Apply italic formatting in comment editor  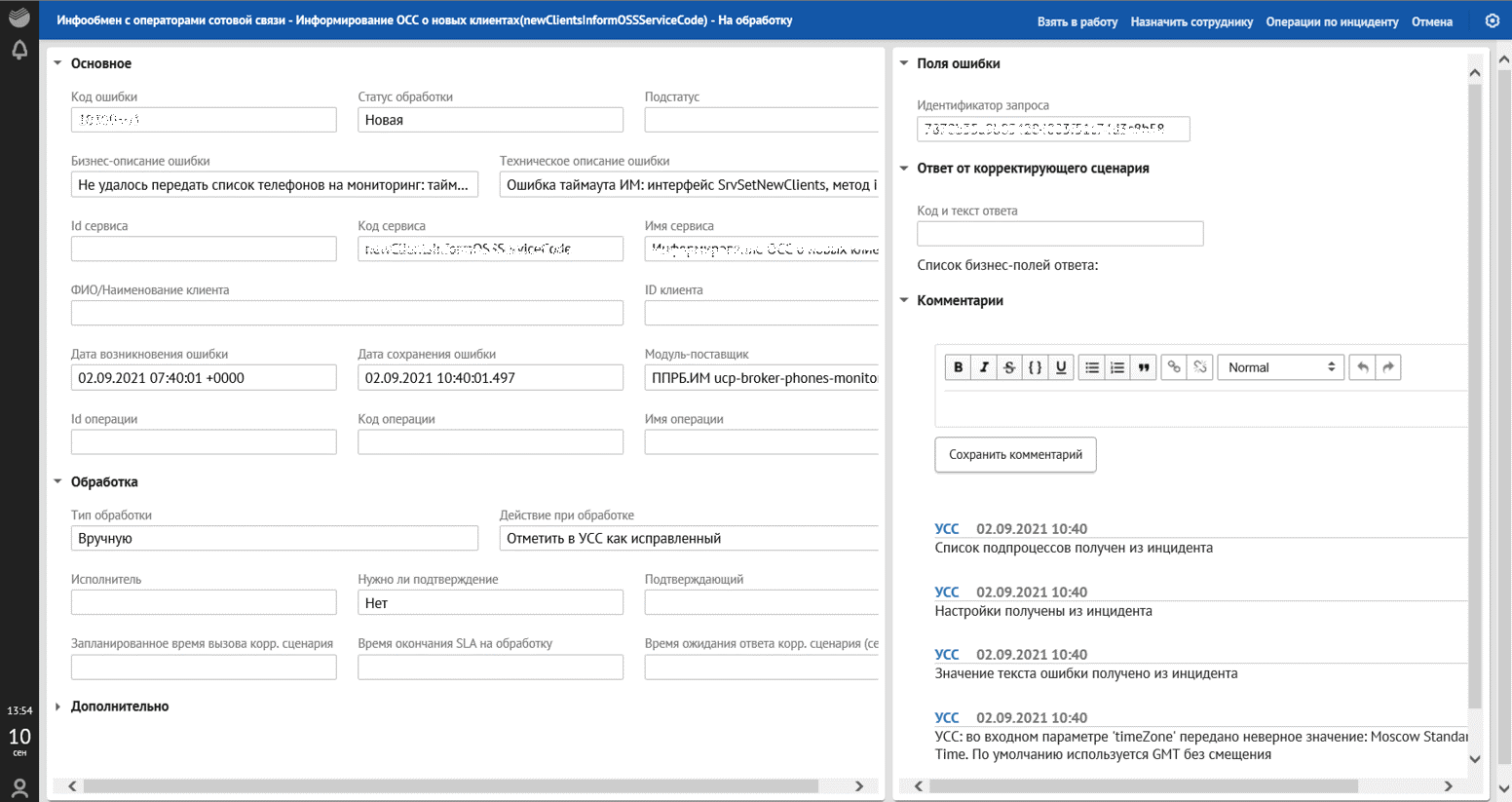point(984,367)
